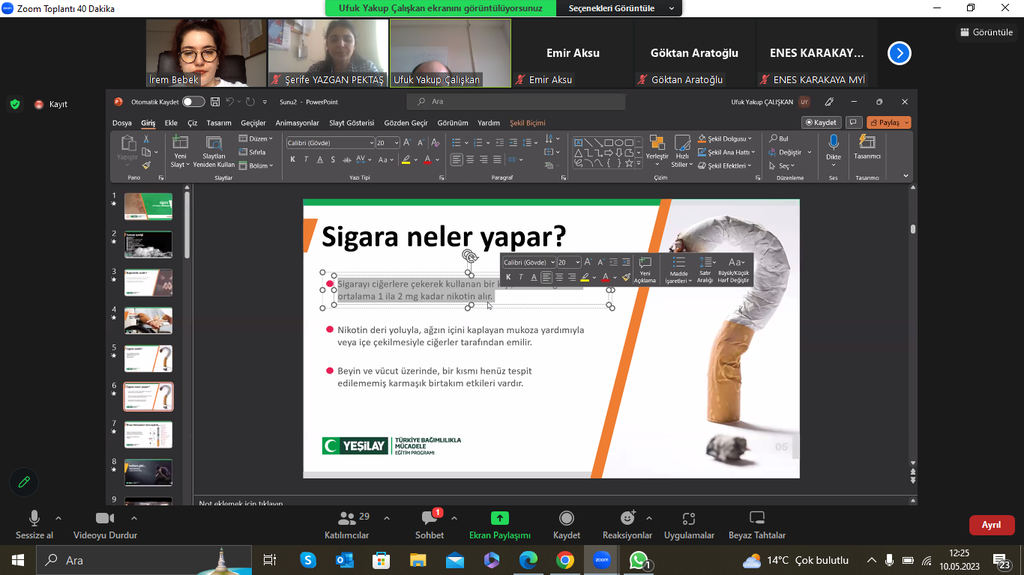Click the Cut scissors icon
This screenshot has height=575, width=1024.
[x=146, y=139]
